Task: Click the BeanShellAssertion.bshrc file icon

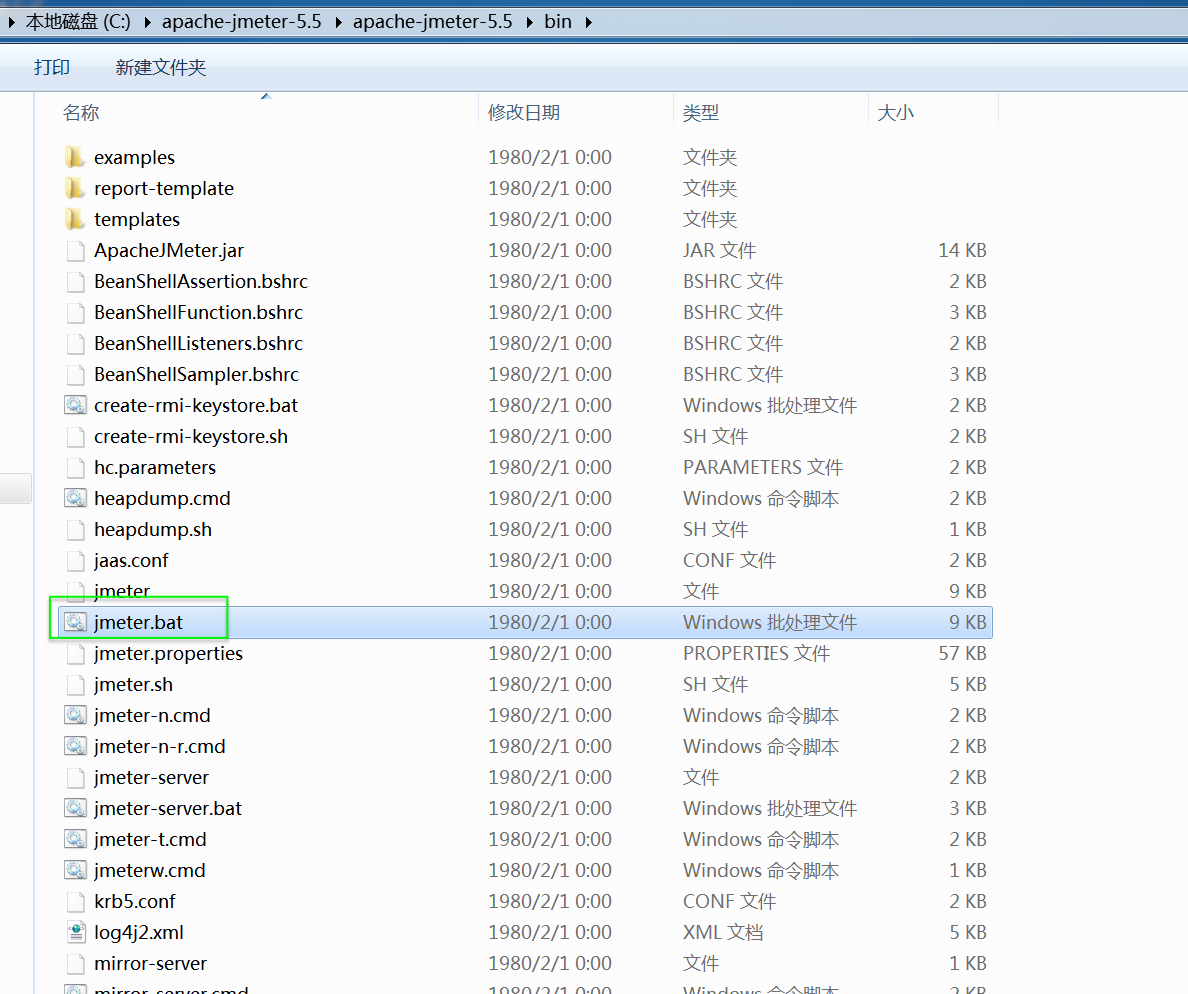Action: tap(75, 281)
